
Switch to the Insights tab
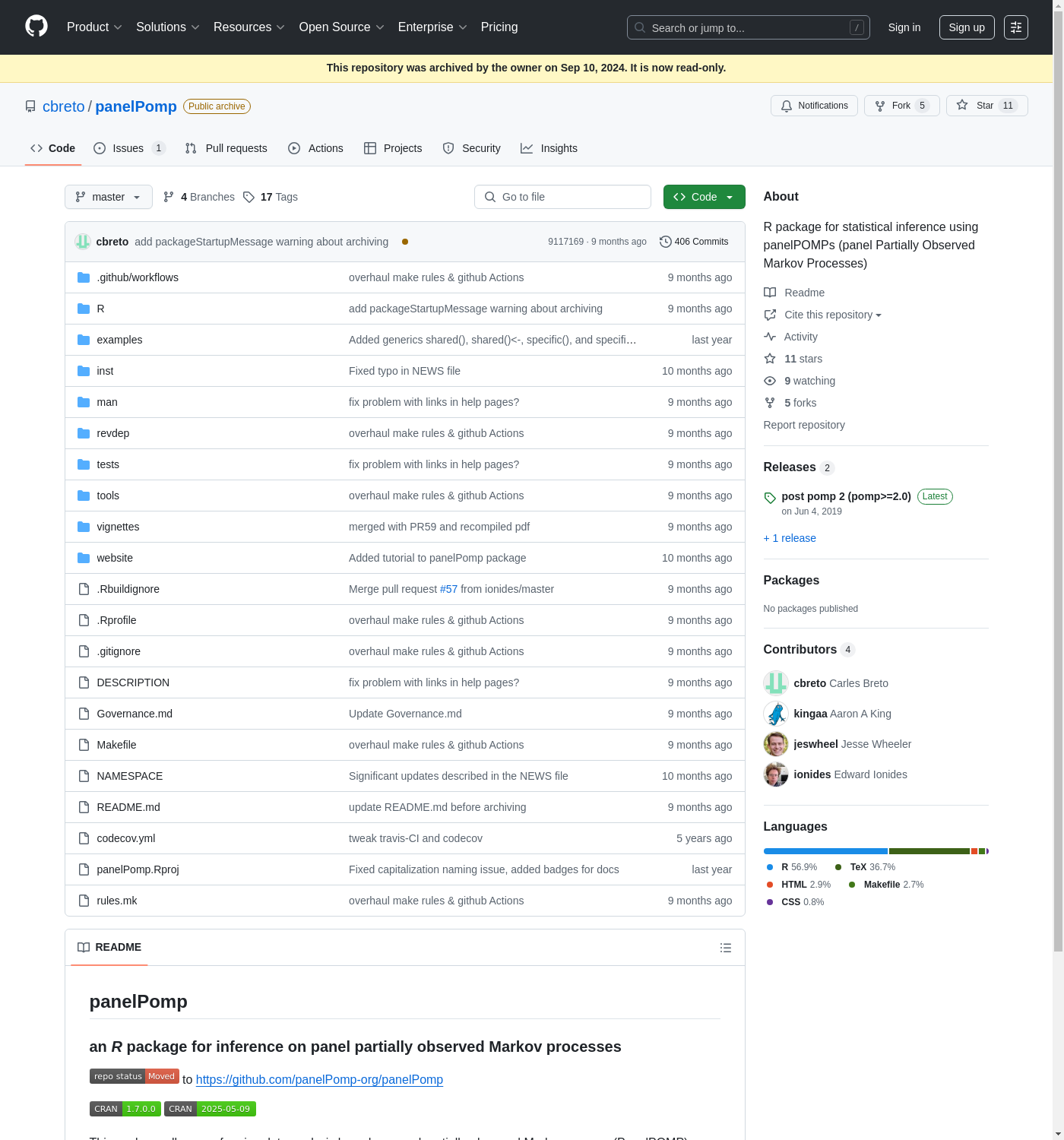tap(549, 148)
